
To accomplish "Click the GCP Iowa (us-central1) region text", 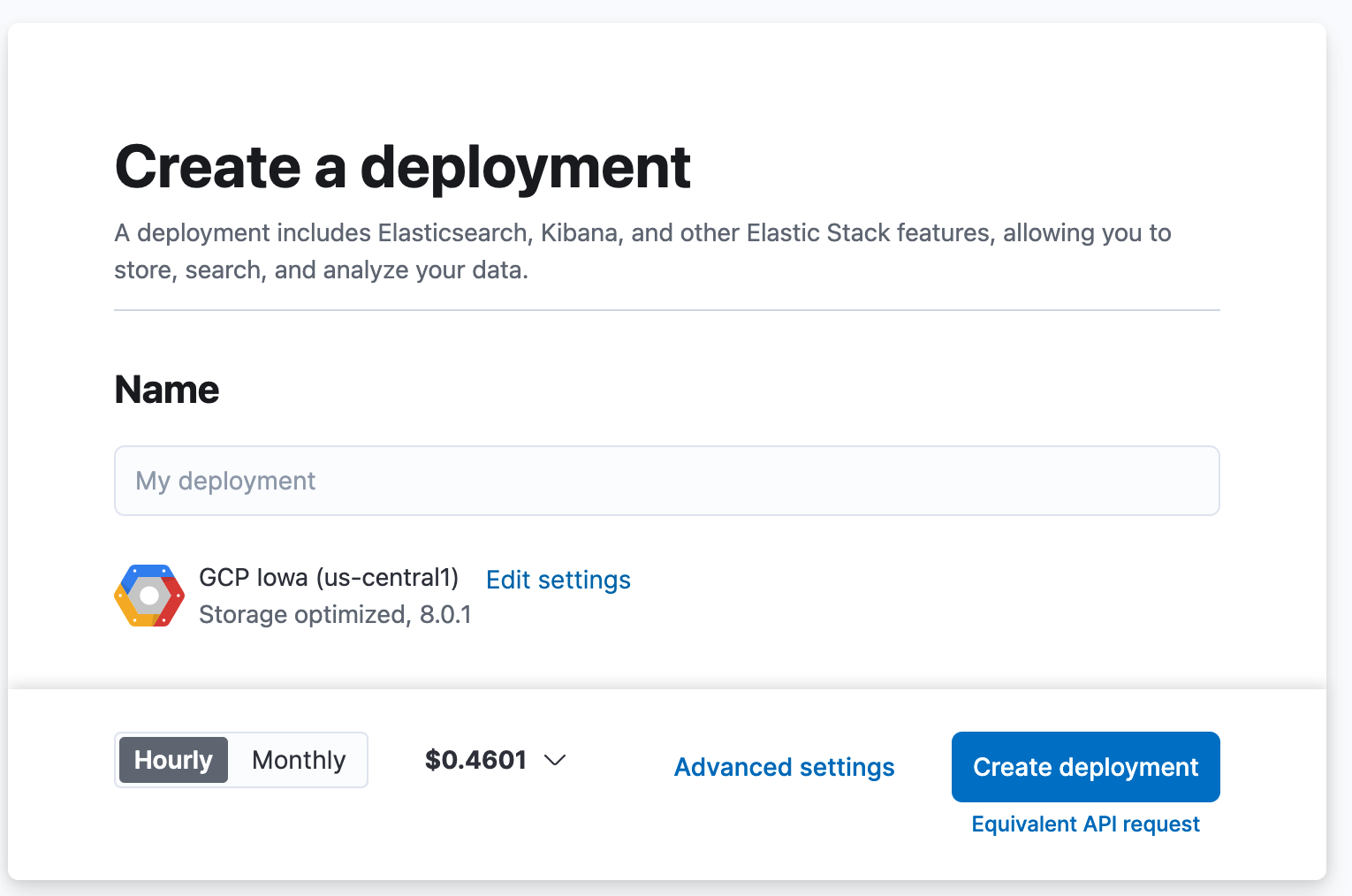I will (x=329, y=578).
